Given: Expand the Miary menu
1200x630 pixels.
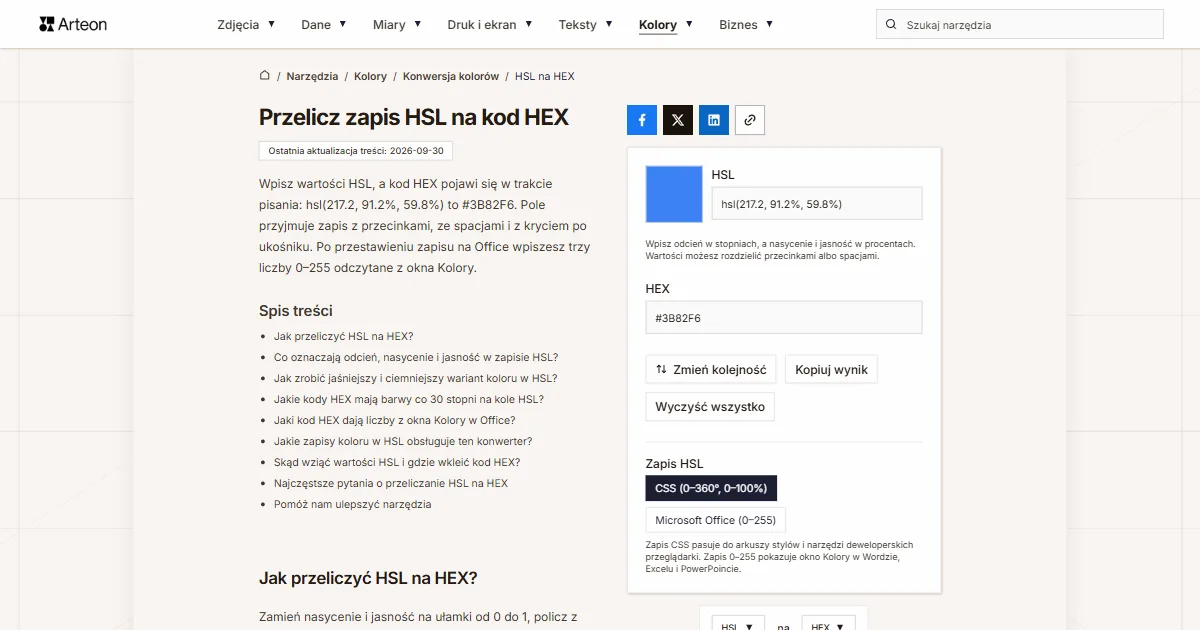Looking at the screenshot, I should click(397, 24).
